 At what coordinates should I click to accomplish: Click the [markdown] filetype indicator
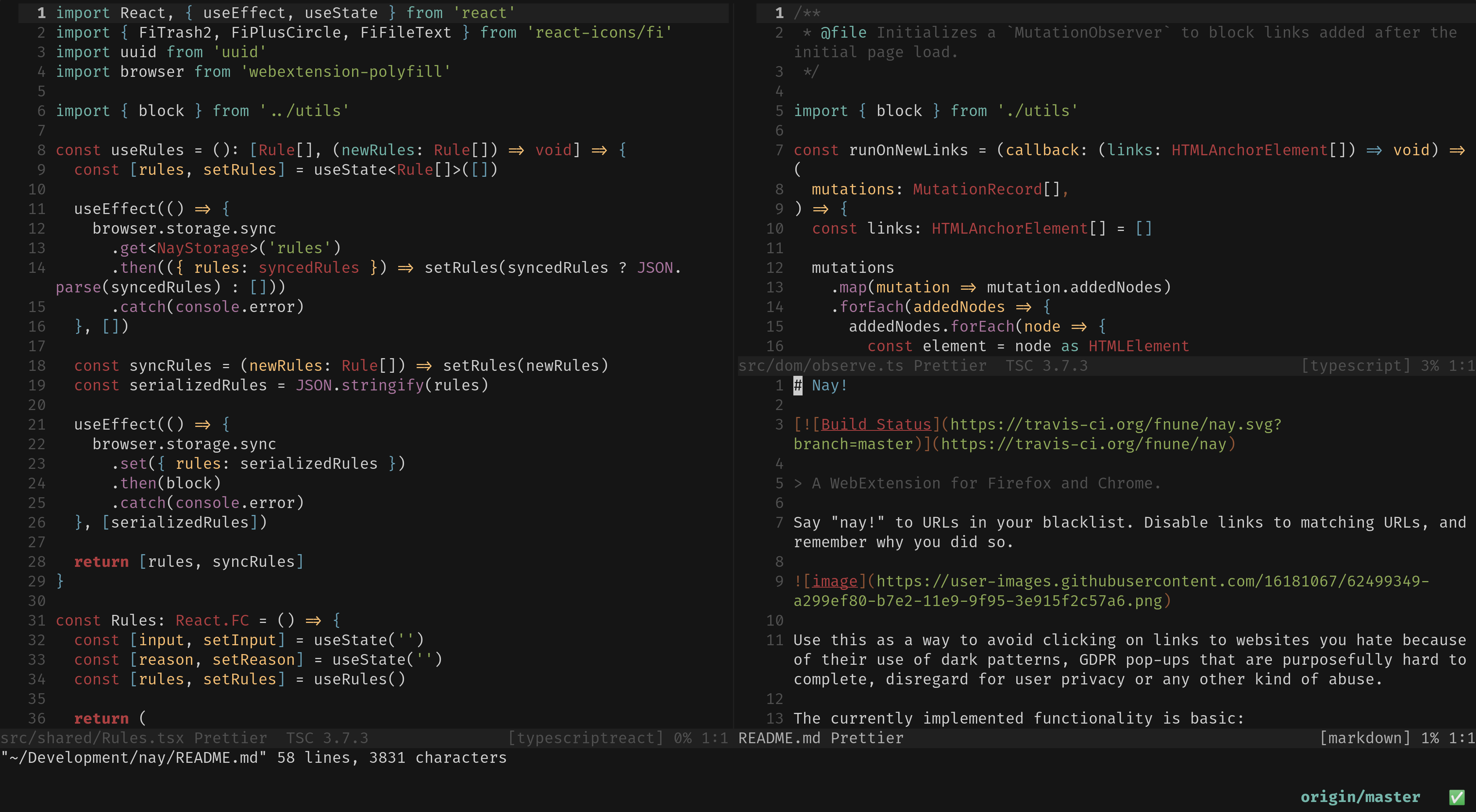pyautogui.click(x=1364, y=738)
